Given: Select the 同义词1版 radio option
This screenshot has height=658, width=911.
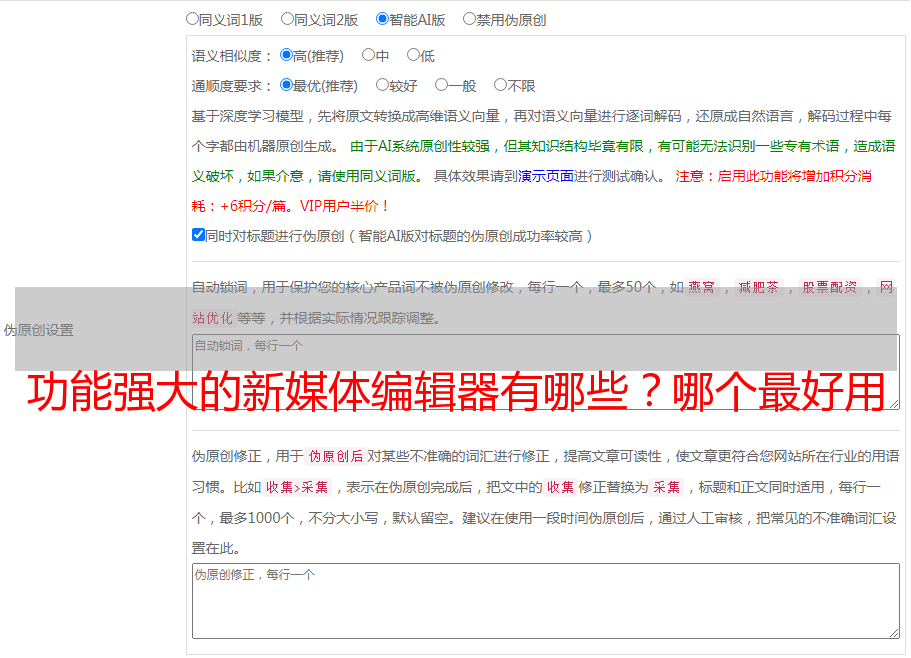Looking at the screenshot, I should point(192,19).
